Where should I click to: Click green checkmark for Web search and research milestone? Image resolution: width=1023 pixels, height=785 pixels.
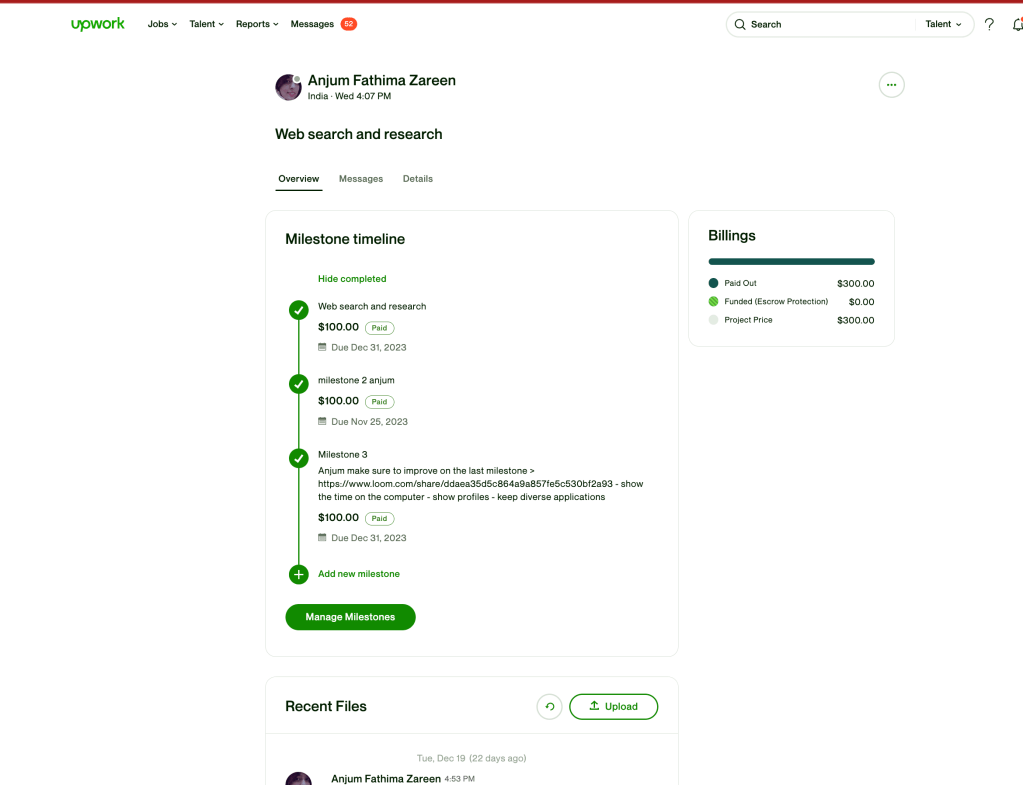point(299,310)
